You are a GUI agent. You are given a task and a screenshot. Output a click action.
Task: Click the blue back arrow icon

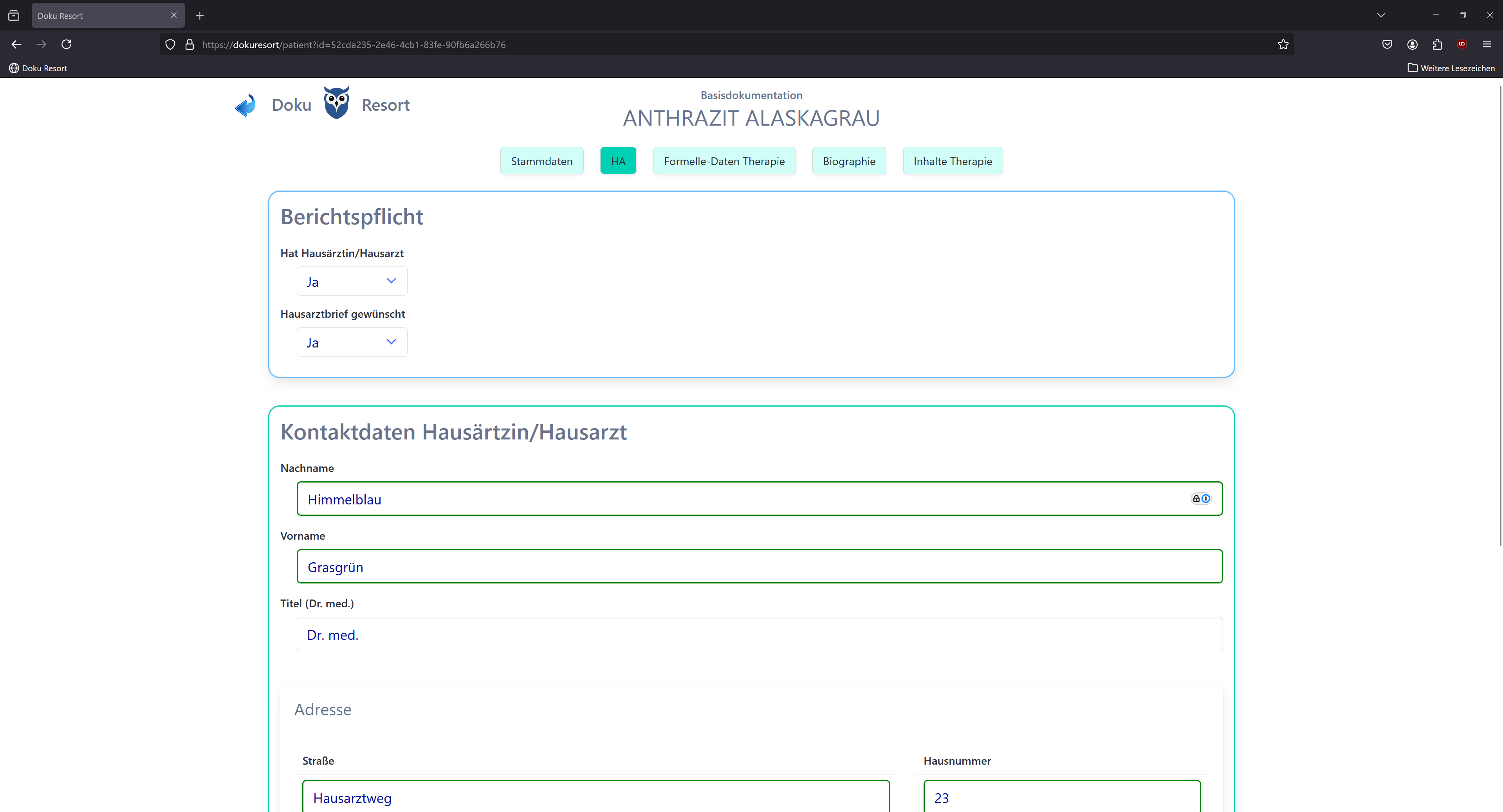pos(245,106)
